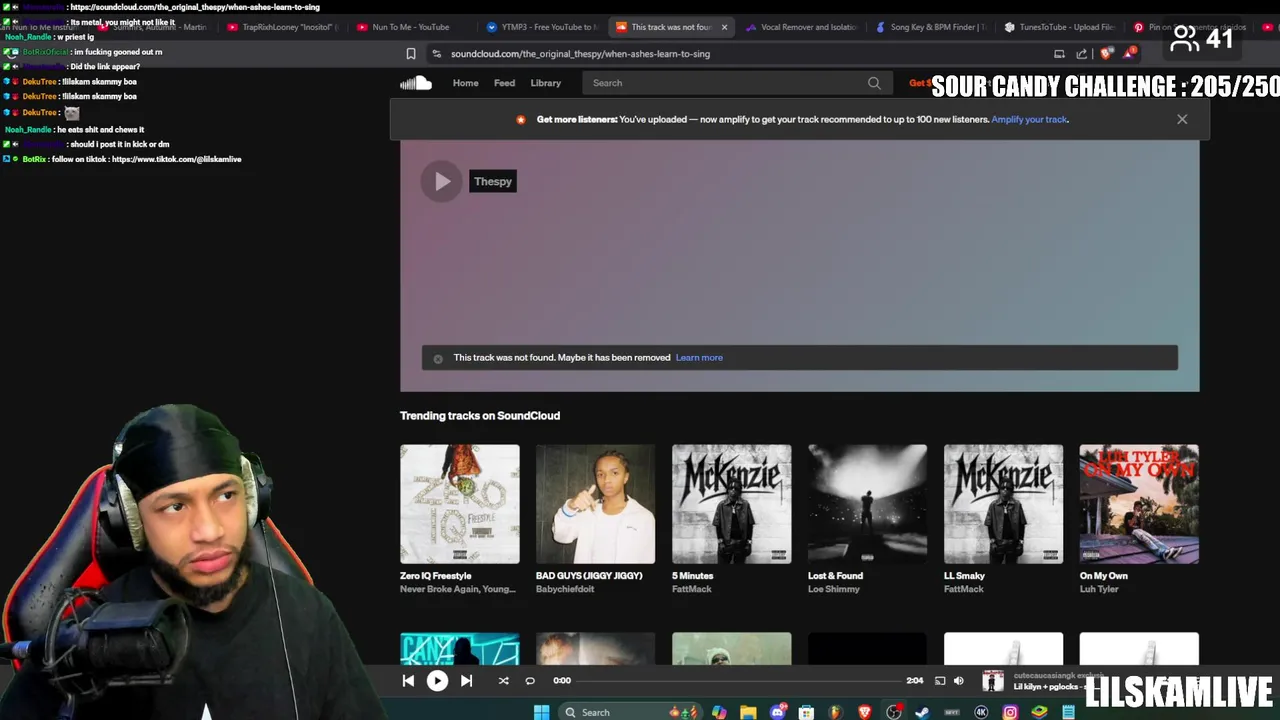Viewport: 1280px width, 720px height.
Task: Skip to the next track
Action: [466, 681]
